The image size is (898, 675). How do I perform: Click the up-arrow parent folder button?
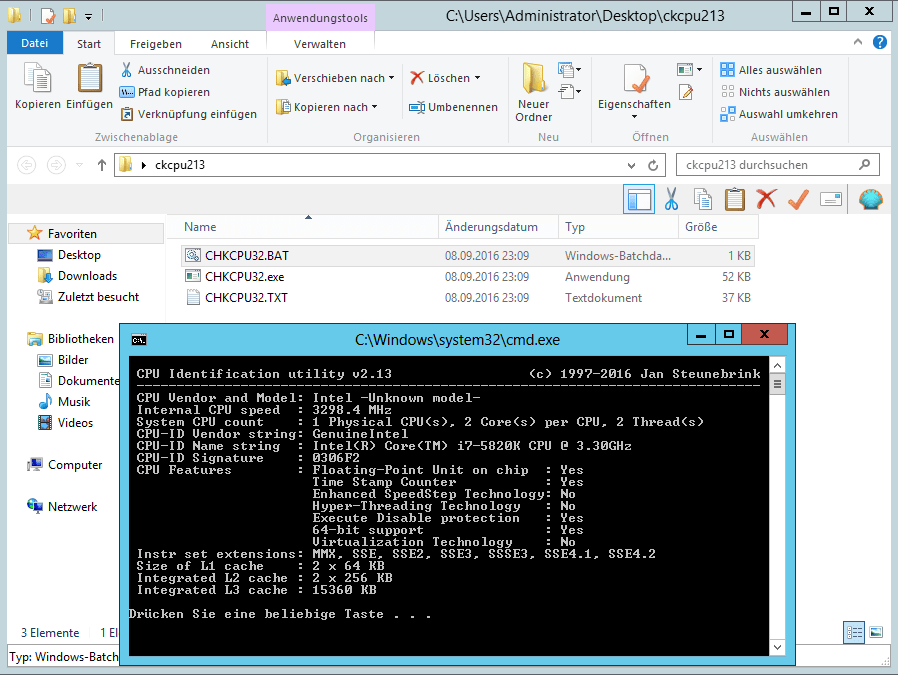(x=102, y=165)
